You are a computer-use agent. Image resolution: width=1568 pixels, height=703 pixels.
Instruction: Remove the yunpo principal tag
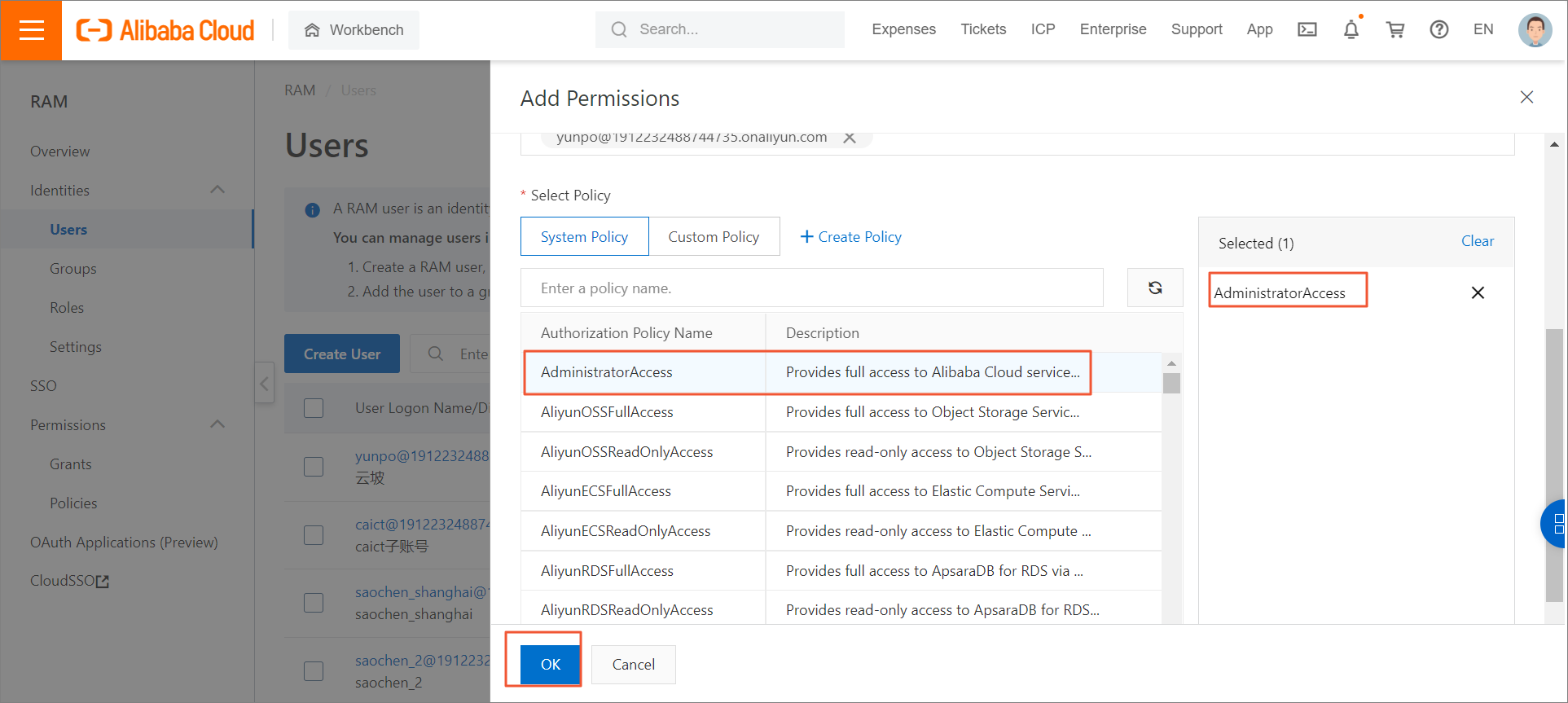click(849, 138)
